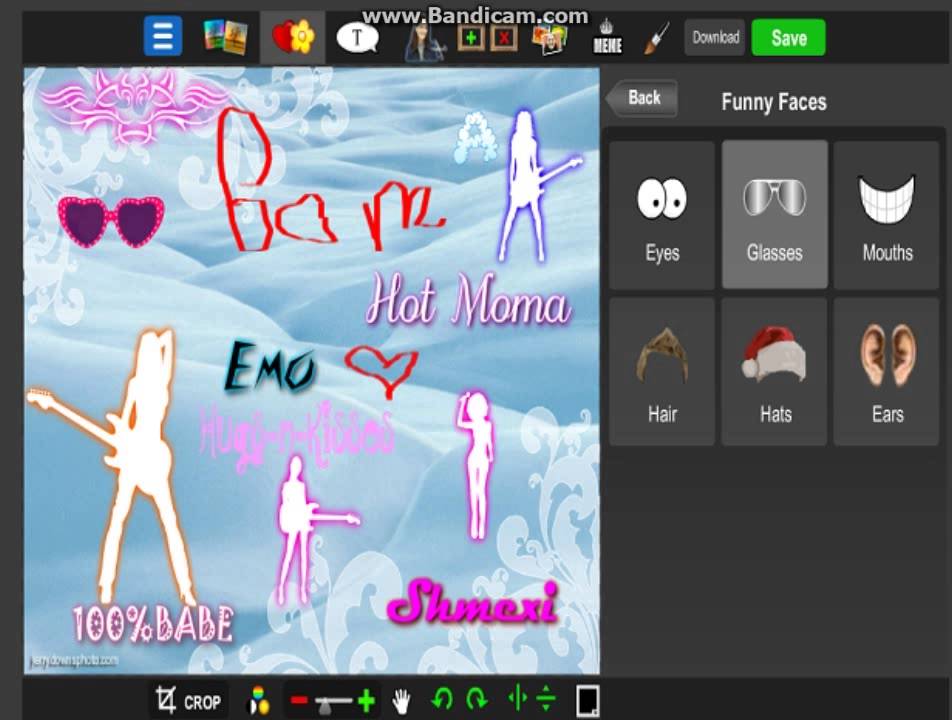
Task: Click the black-white page border icon
Action: pyautogui.click(x=587, y=701)
